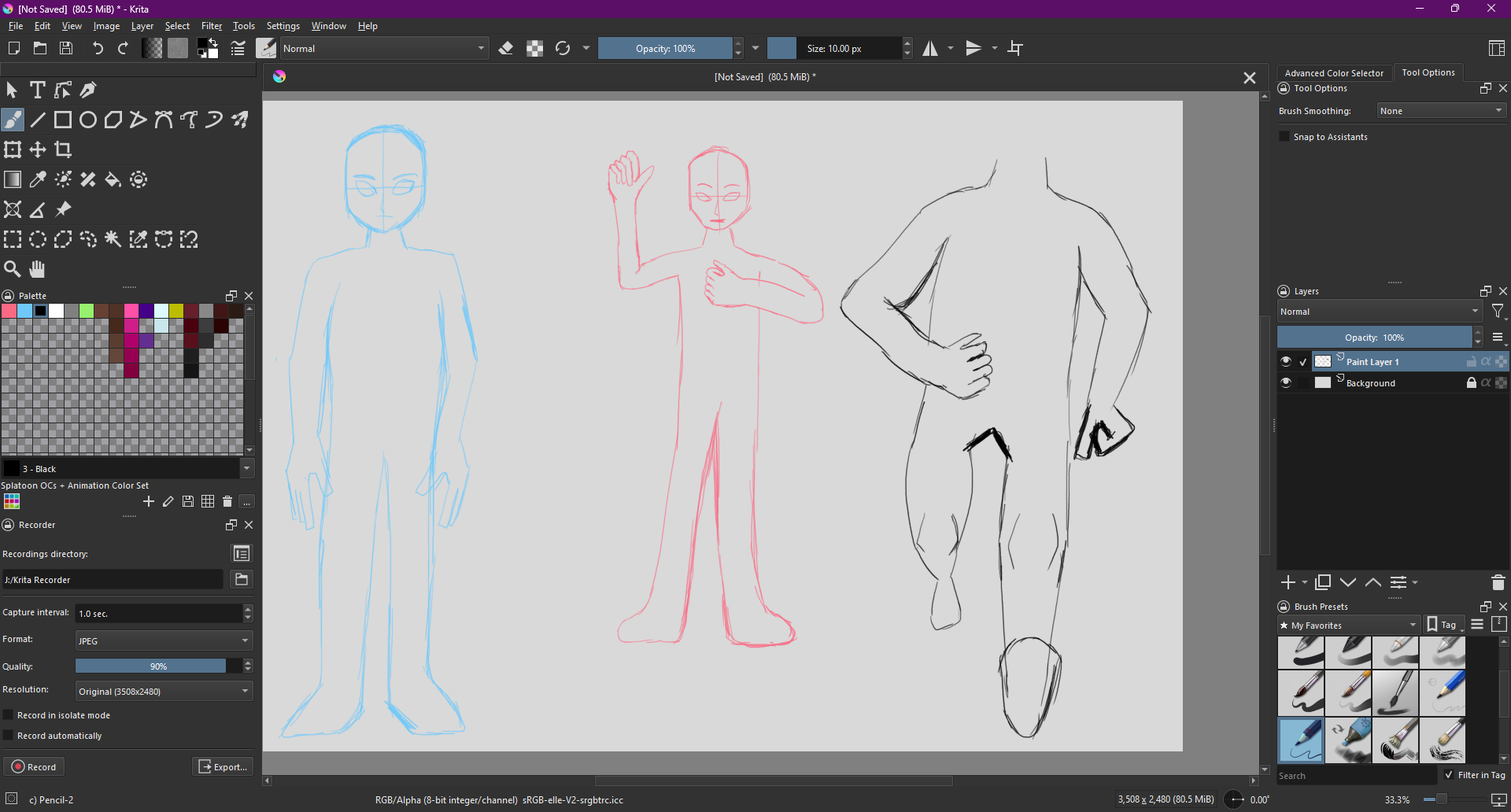This screenshot has width=1511, height=812.
Task: Open the Filter menu
Action: click(212, 26)
